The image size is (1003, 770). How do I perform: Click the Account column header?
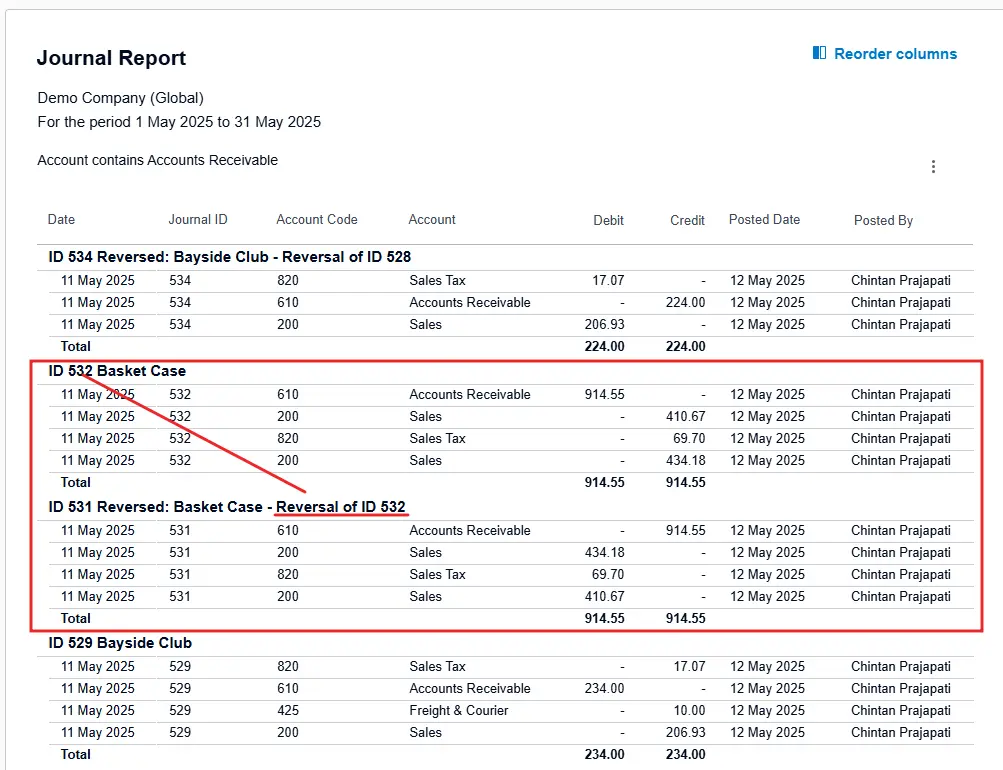click(432, 220)
